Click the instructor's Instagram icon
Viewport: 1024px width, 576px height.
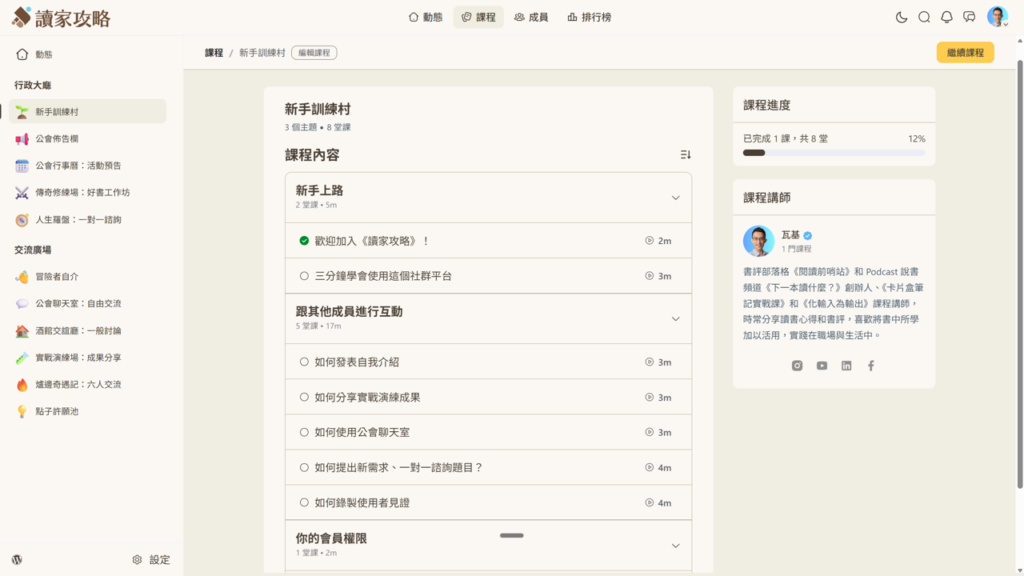tap(797, 366)
